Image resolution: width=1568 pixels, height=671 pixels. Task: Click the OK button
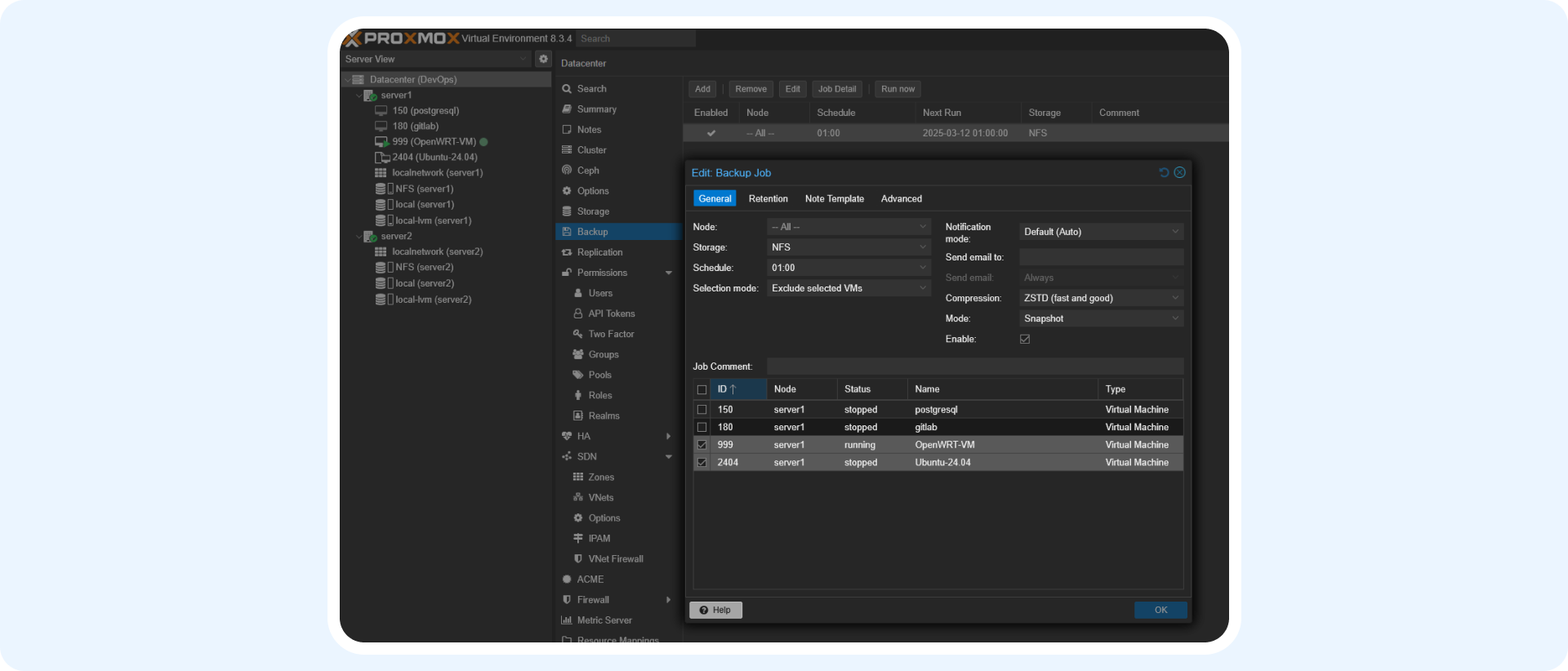1160,610
